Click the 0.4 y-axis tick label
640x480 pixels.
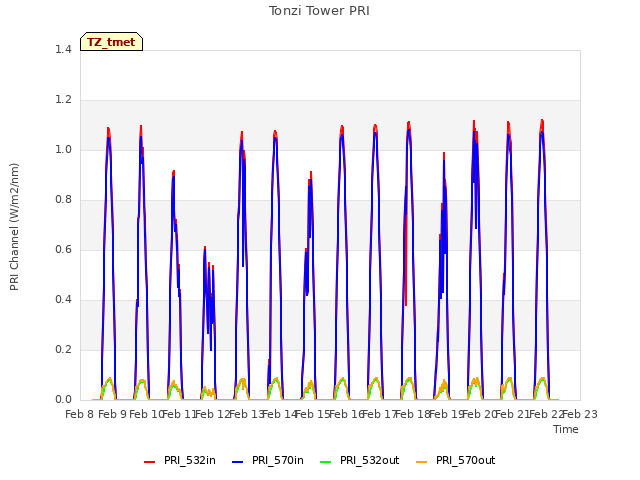click(63, 300)
